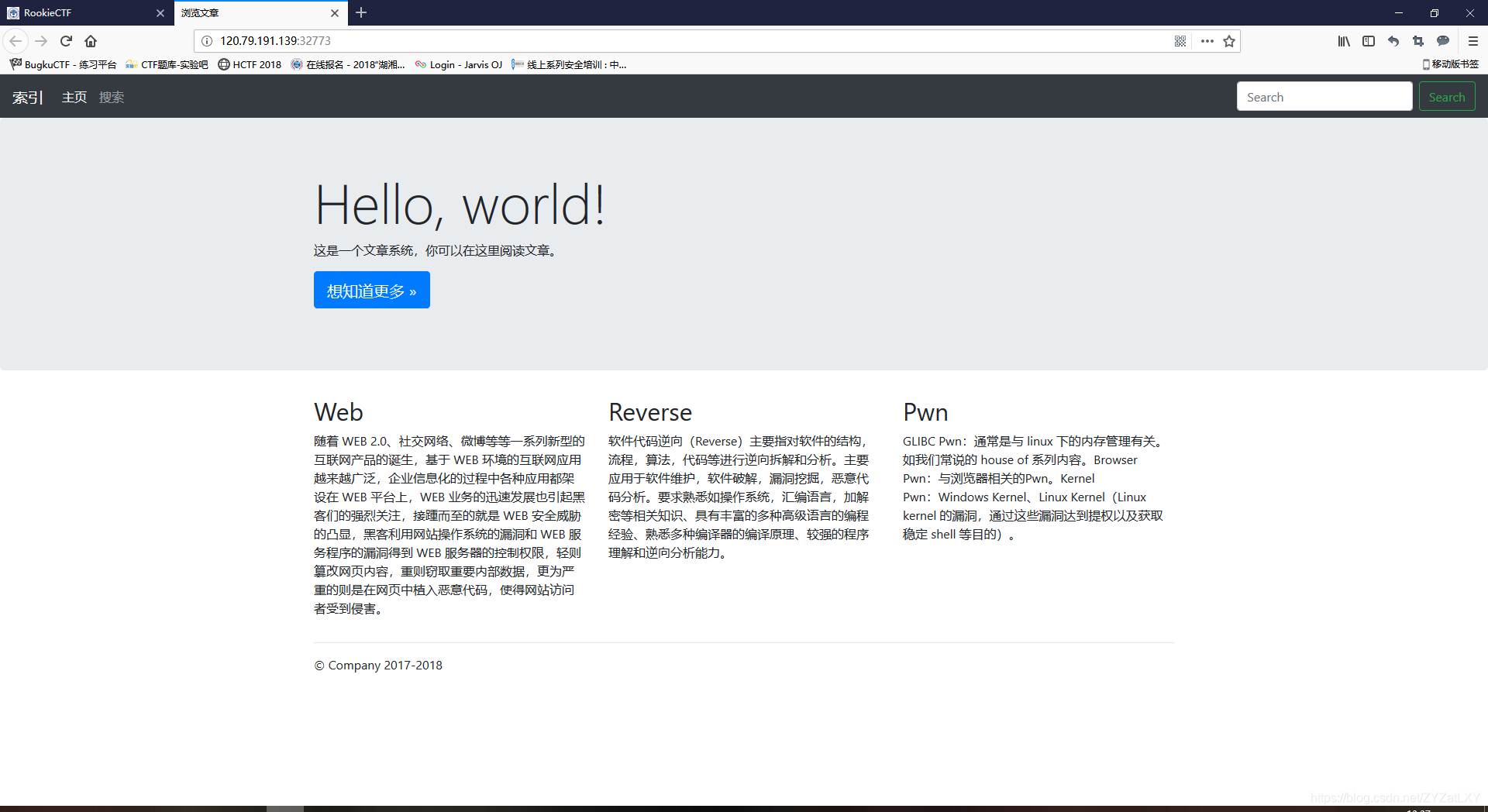Toggle the sidebar view icon
This screenshot has height=812, width=1488.
coord(1369,41)
